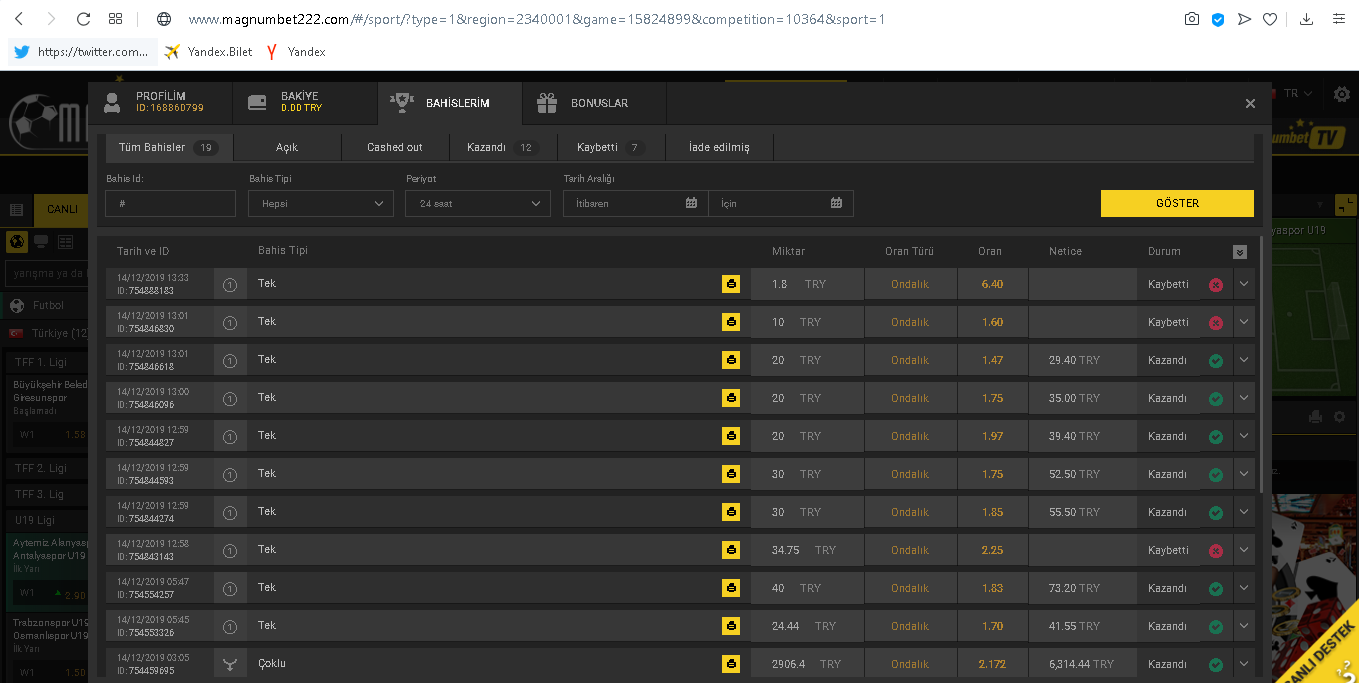Click the browser send icon beside the heart
Image resolution: width=1359 pixels, height=683 pixels.
coord(1244,19)
